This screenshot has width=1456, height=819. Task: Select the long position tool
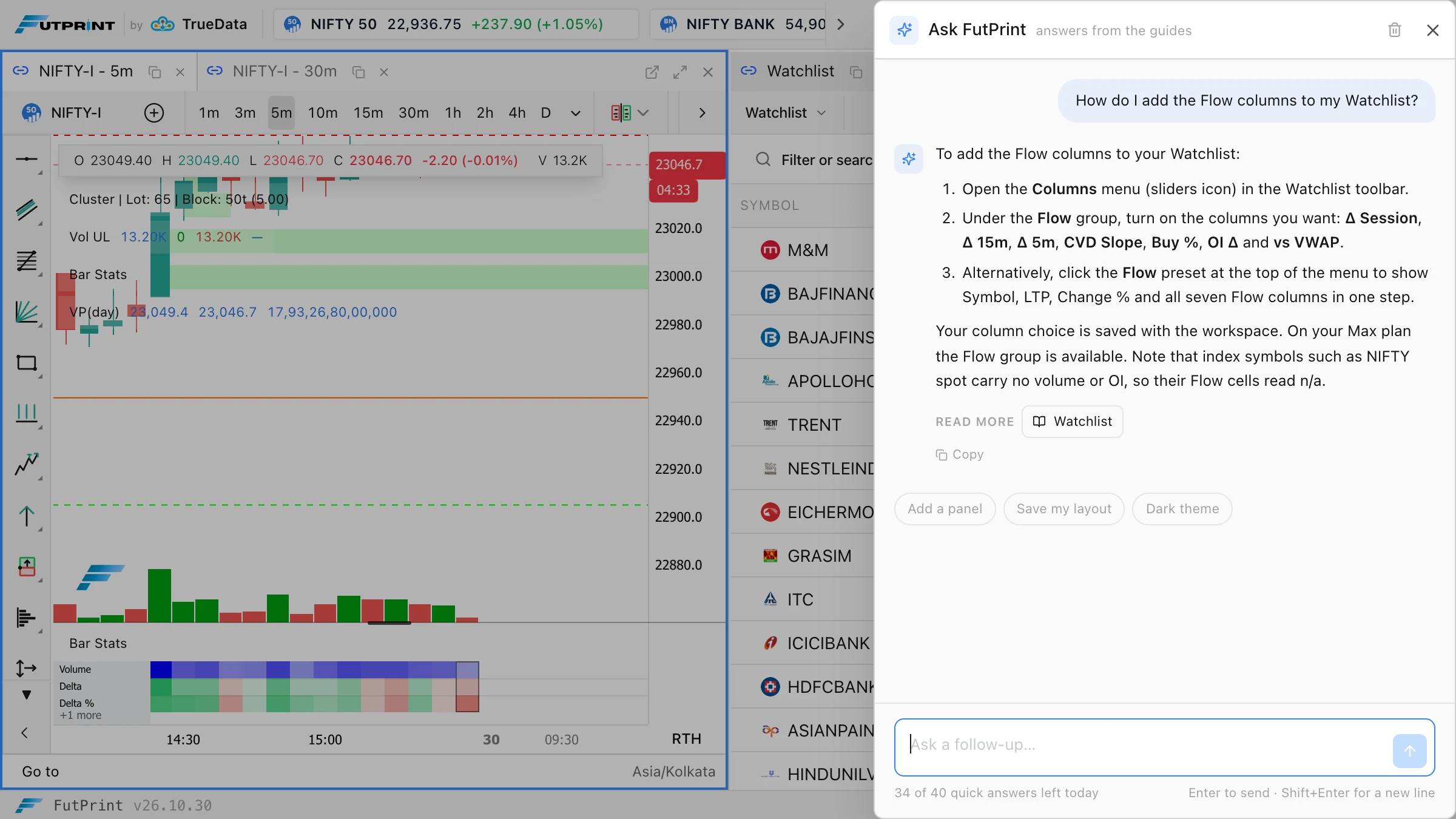coord(27,567)
